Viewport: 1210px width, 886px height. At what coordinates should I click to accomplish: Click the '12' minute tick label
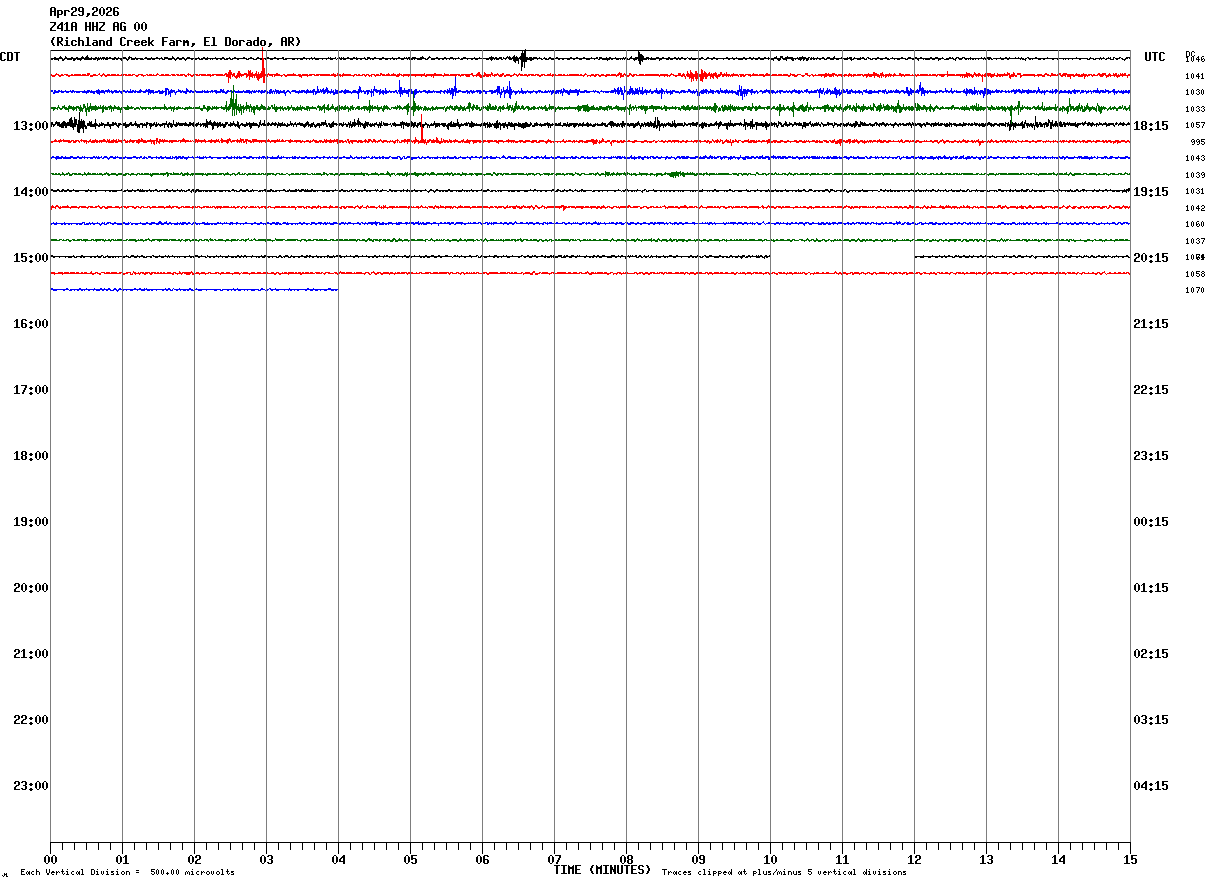tap(914, 859)
